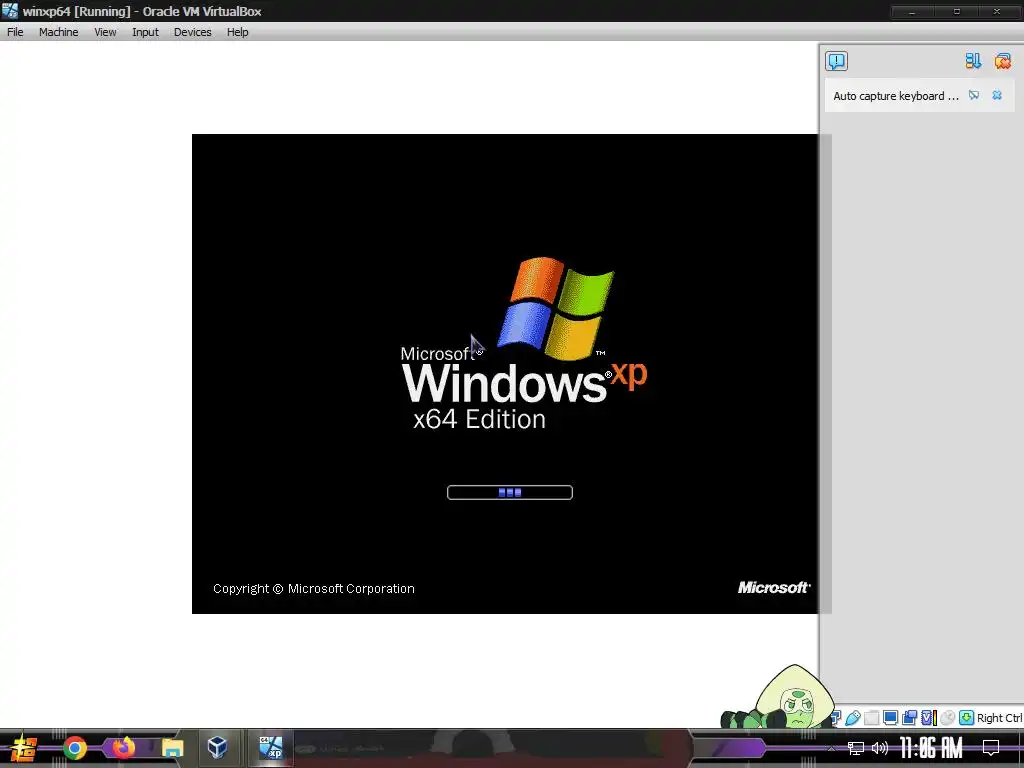Screen dimensions: 1024x768
Task: Toggle the notification center speech-bubble icon
Action: tap(836, 61)
